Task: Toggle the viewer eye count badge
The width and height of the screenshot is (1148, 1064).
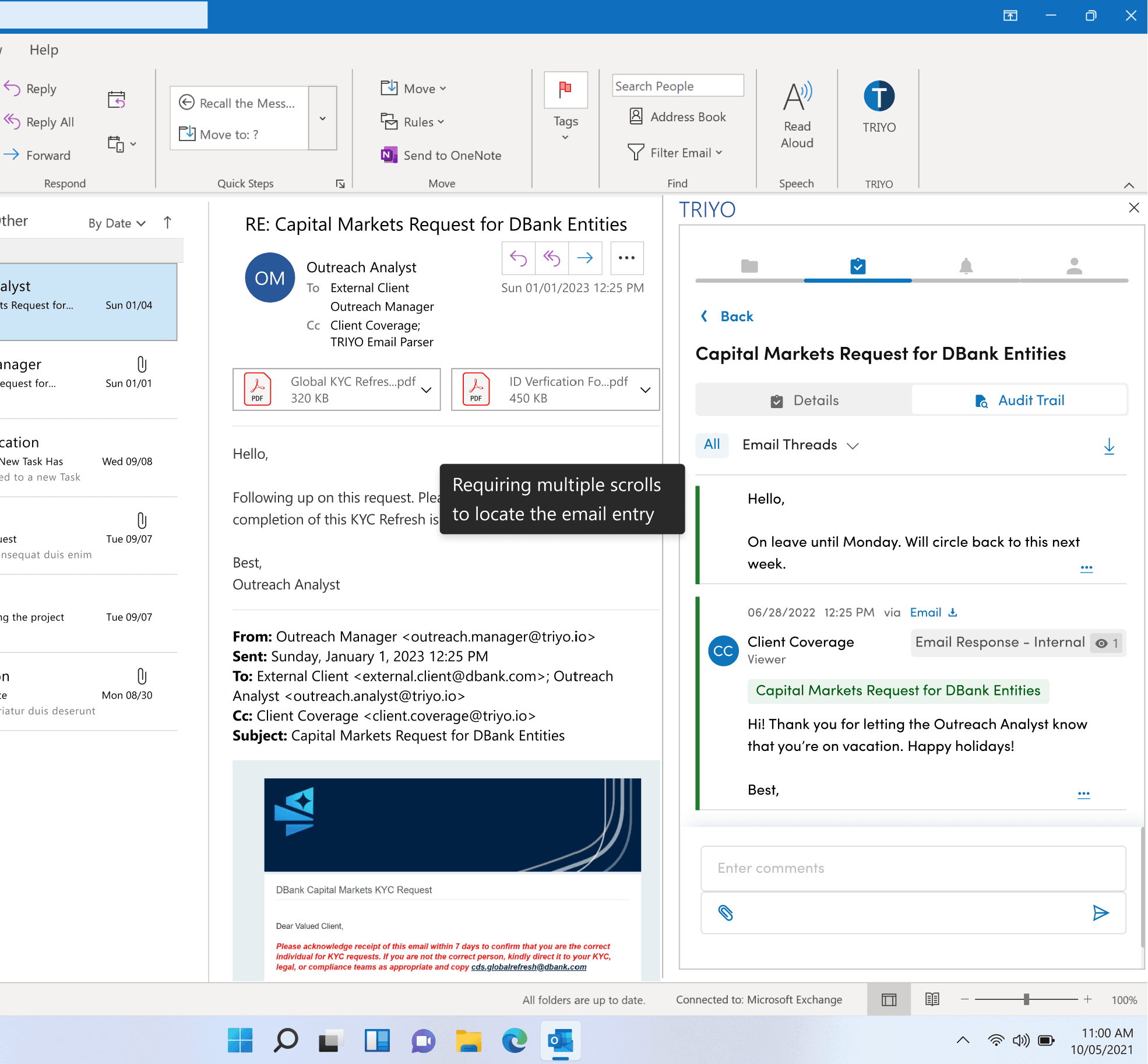Action: click(x=1107, y=643)
